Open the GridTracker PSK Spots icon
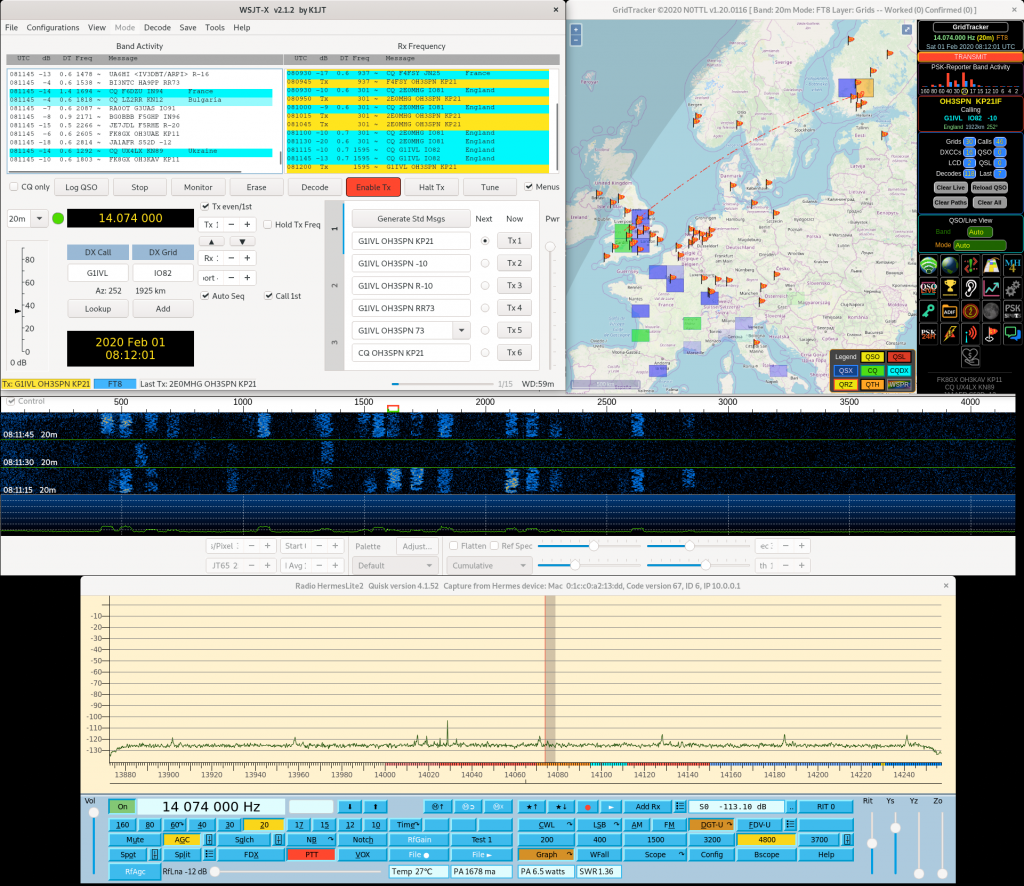1024x886 pixels. coord(1012,311)
